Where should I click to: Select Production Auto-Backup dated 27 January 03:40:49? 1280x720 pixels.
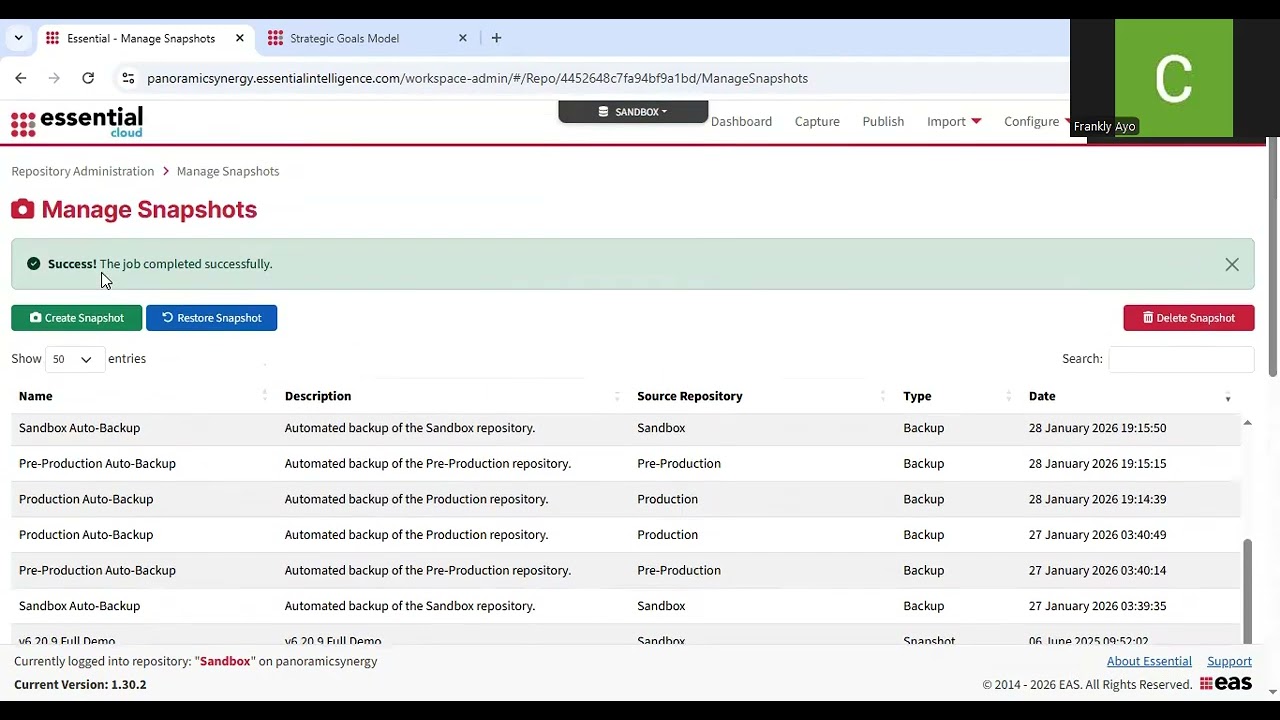pyautogui.click(x=625, y=535)
